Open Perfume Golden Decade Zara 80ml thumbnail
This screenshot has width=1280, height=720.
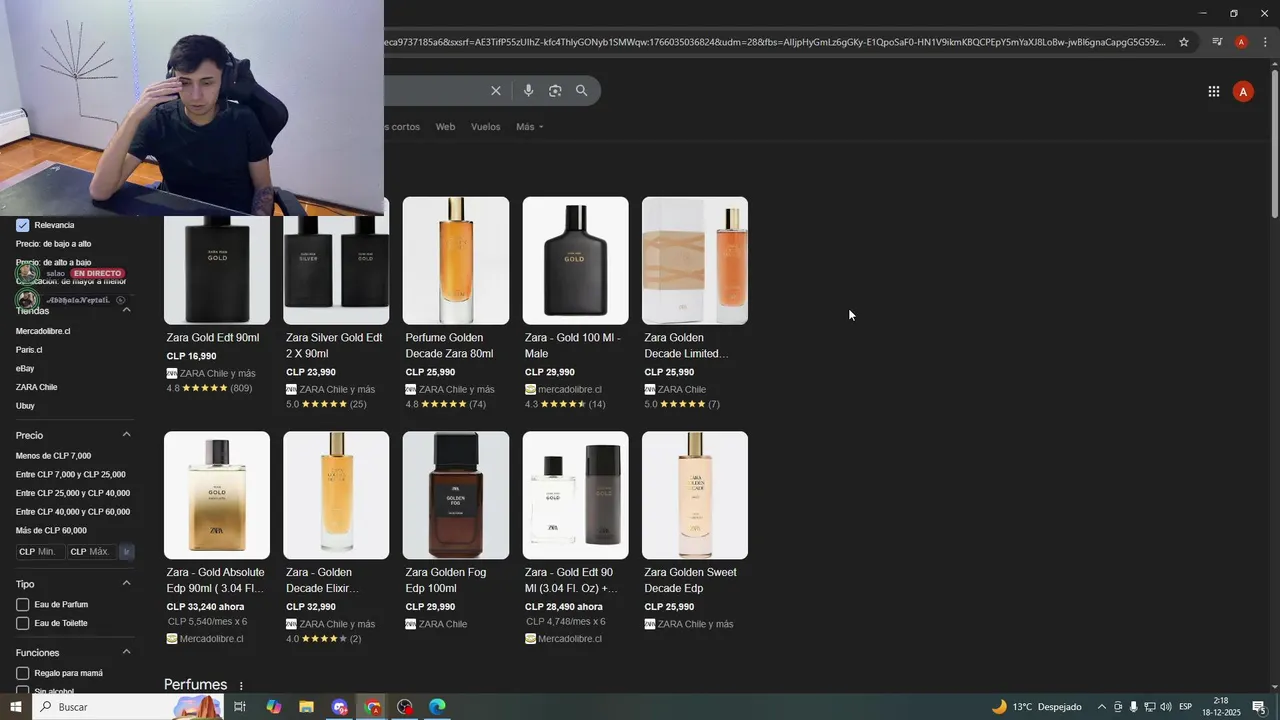[x=456, y=261]
